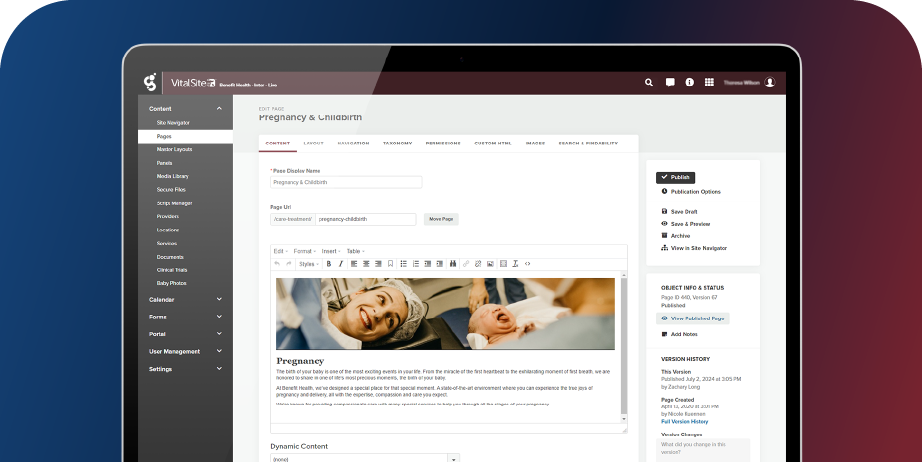Click the Page Display Name input field
This screenshot has height=462, width=922.
[346, 183]
